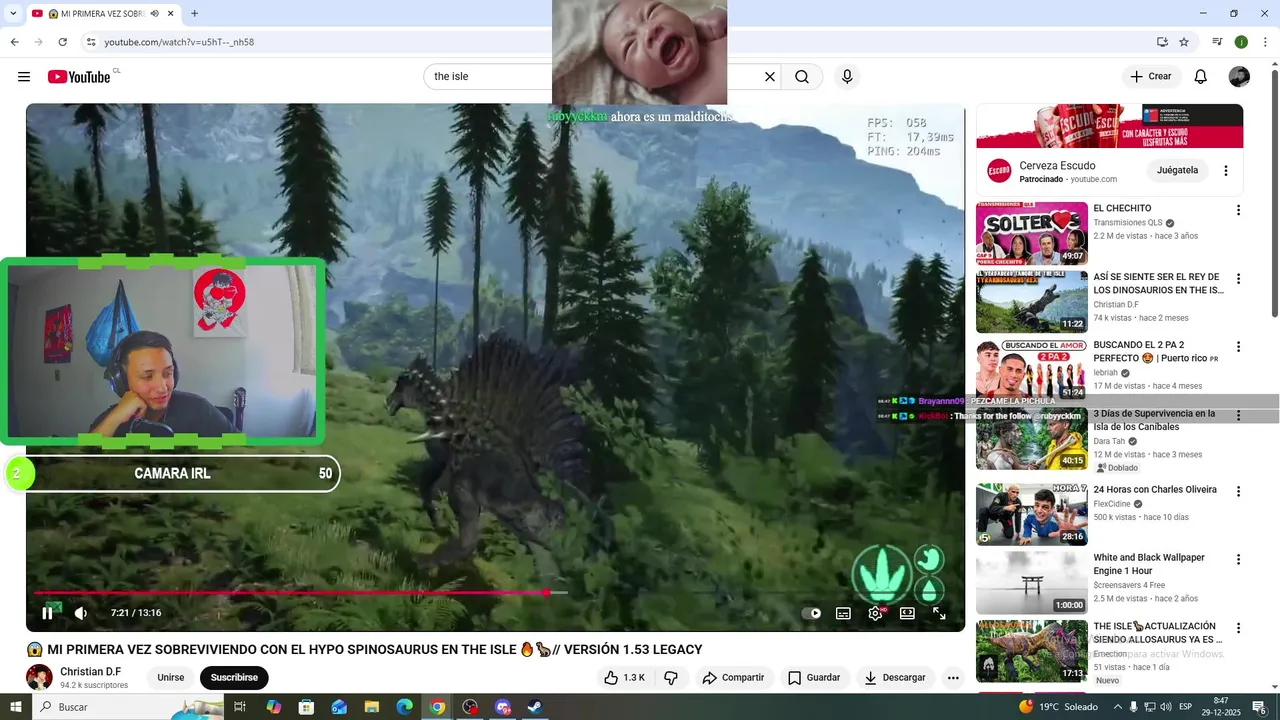Open the Crear create button
1280x720 pixels.
point(1150,77)
